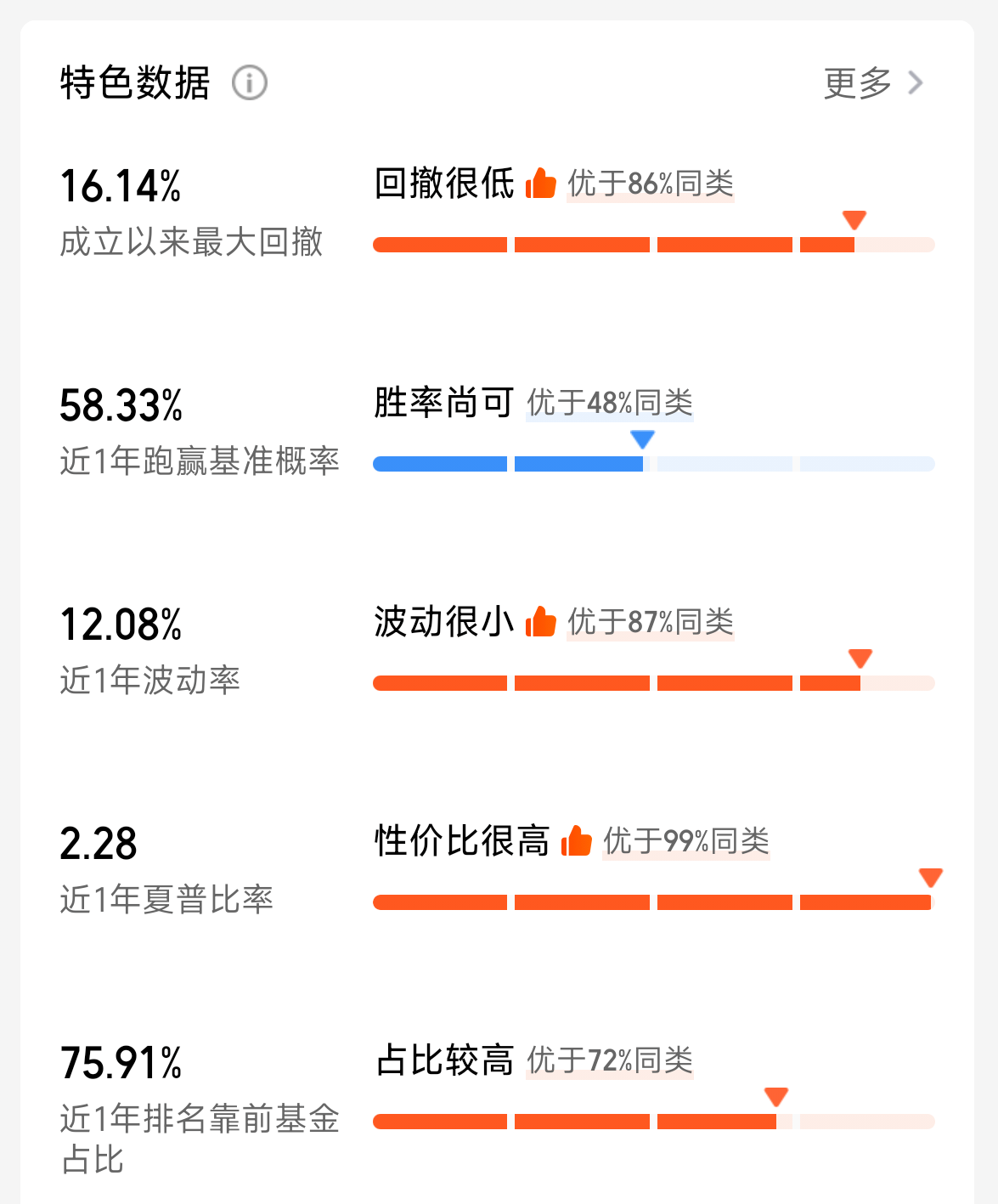998x1204 pixels.
Task: Select the 优于48%同类 ranking label
Action: coord(610,403)
